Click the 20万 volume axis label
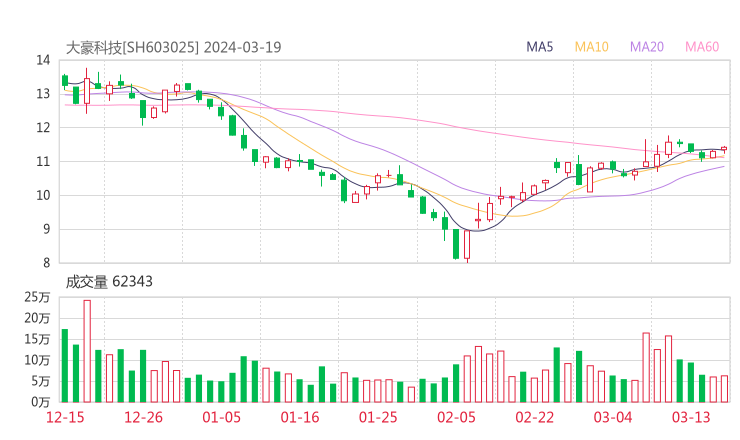Image resolution: width=740 pixels, height=440 pixels. coord(37,318)
